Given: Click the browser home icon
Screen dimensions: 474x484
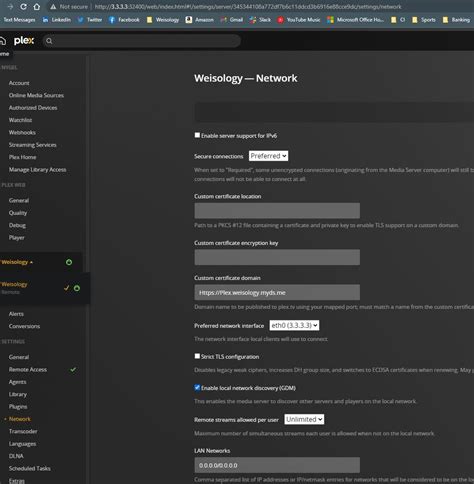Looking at the screenshot, I should [x=37, y=7].
